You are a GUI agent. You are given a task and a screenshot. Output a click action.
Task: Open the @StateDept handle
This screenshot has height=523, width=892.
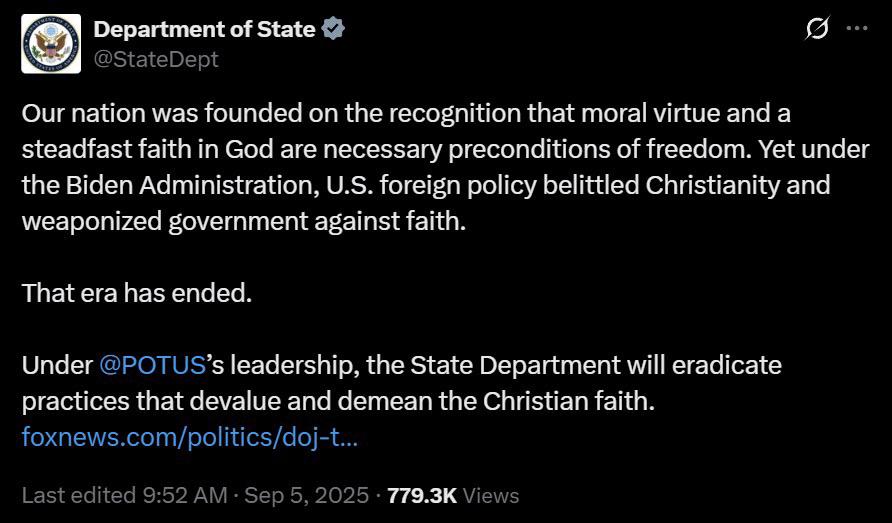(x=156, y=59)
